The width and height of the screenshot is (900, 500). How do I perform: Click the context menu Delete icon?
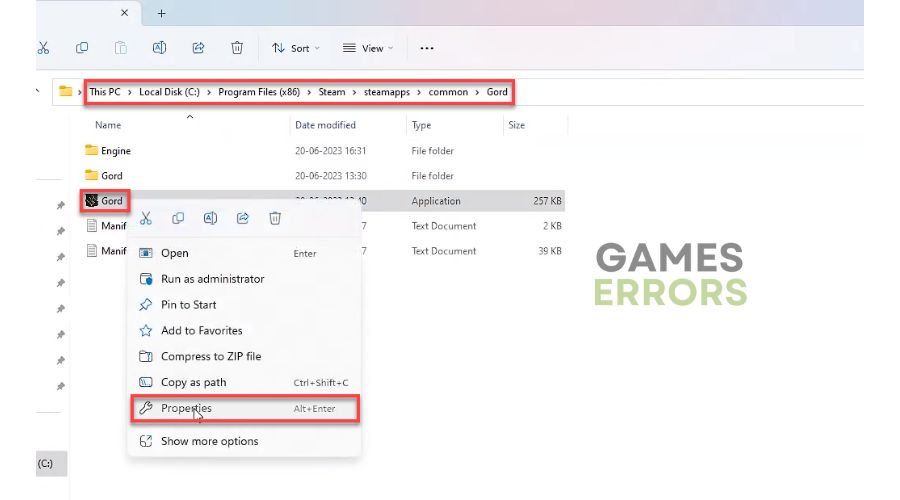275,218
